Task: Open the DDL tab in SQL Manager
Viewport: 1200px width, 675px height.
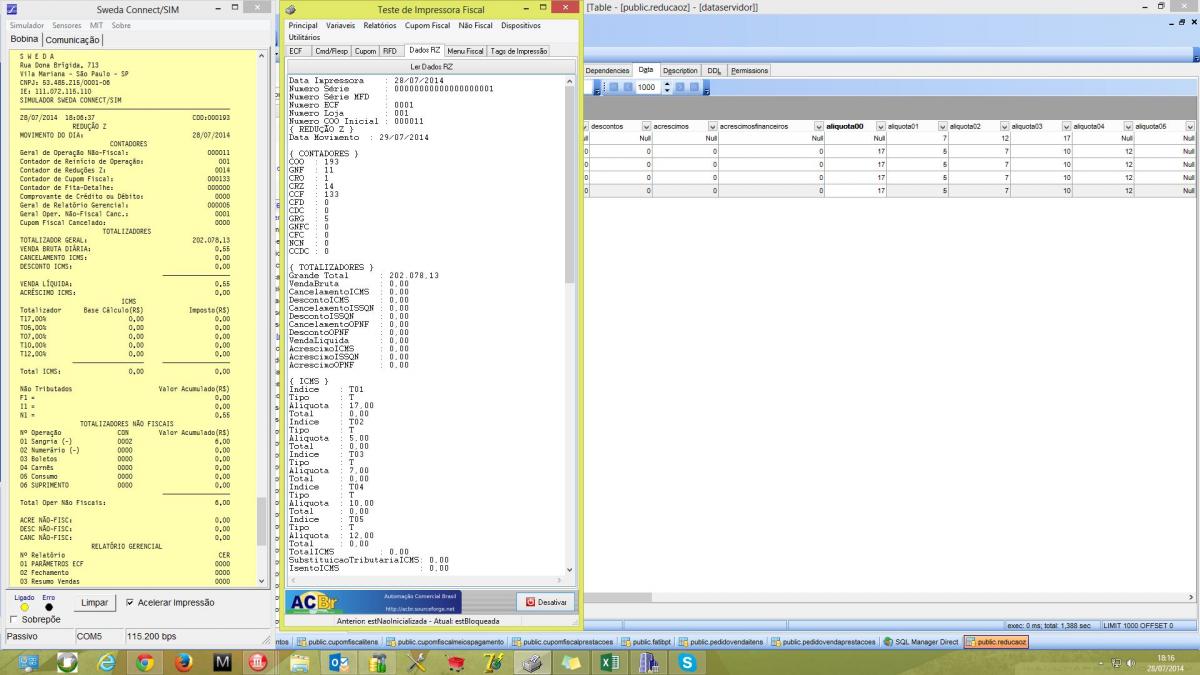Action: 714,71
